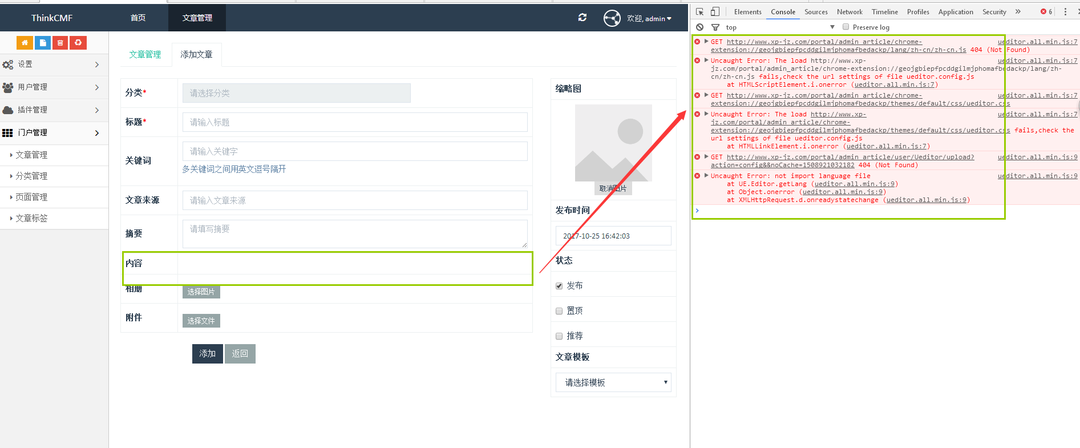Tick the 置顶 checkbox

(559, 311)
